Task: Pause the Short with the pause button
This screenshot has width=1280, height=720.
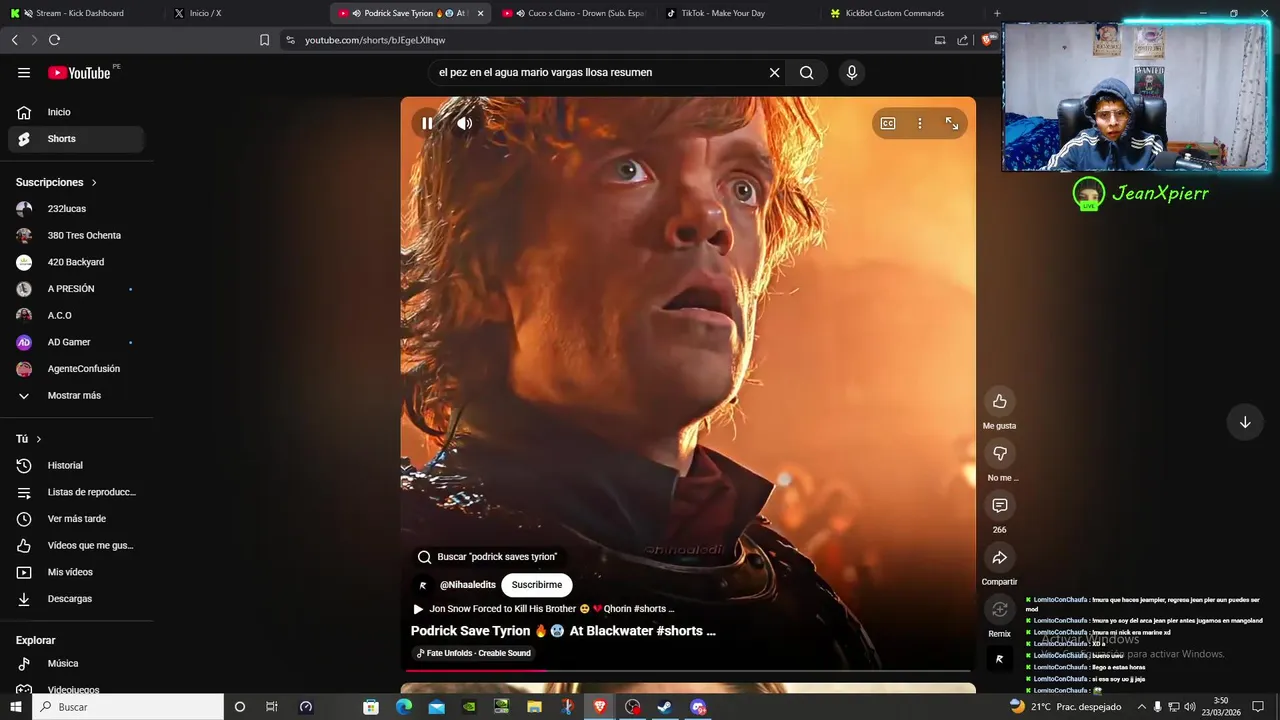Action: [x=427, y=123]
